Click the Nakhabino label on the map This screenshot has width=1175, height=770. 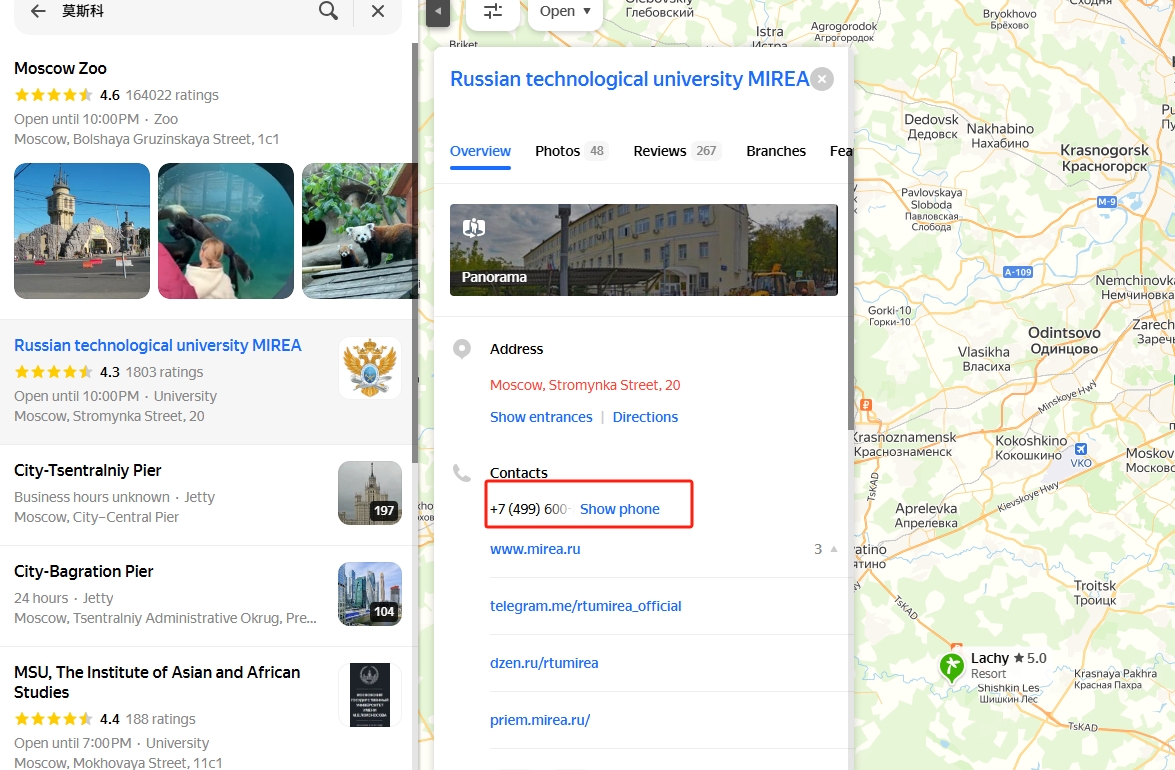tap(1000, 136)
